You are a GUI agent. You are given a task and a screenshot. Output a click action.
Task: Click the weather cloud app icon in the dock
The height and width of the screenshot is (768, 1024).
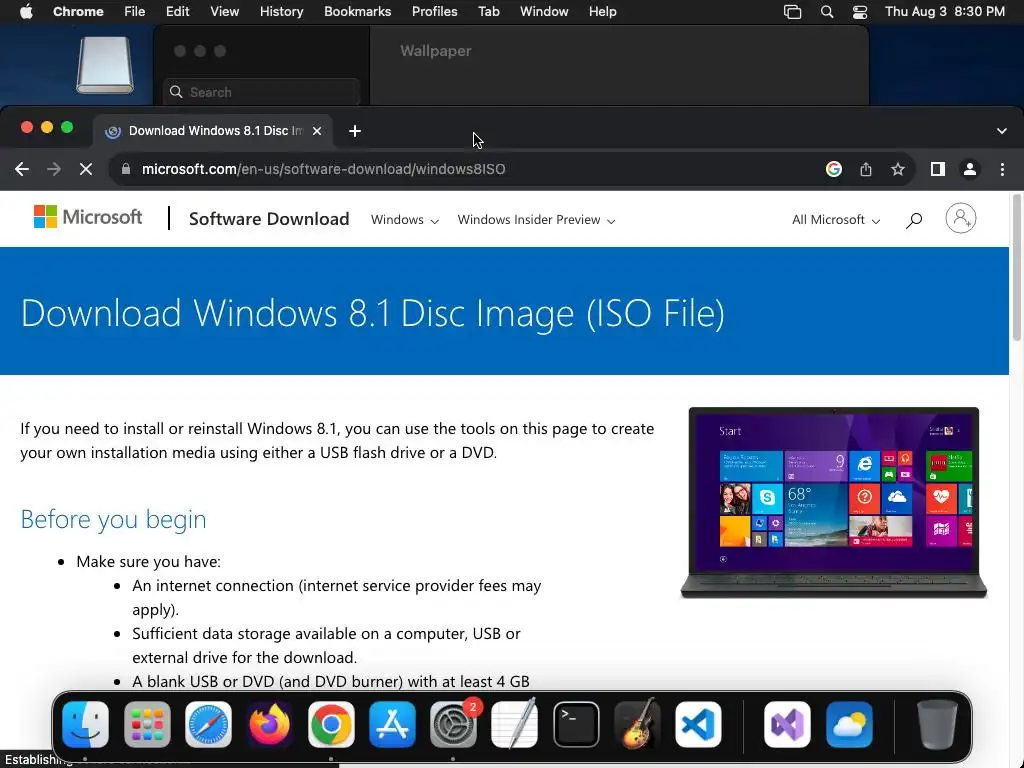coord(849,724)
